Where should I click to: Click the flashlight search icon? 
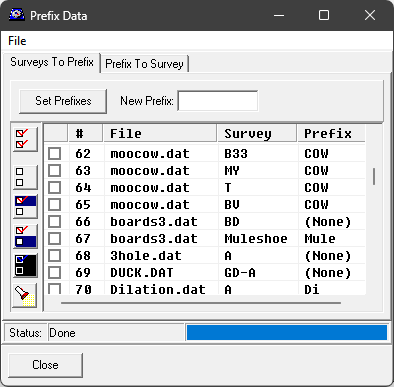pyautogui.click(x=25, y=295)
